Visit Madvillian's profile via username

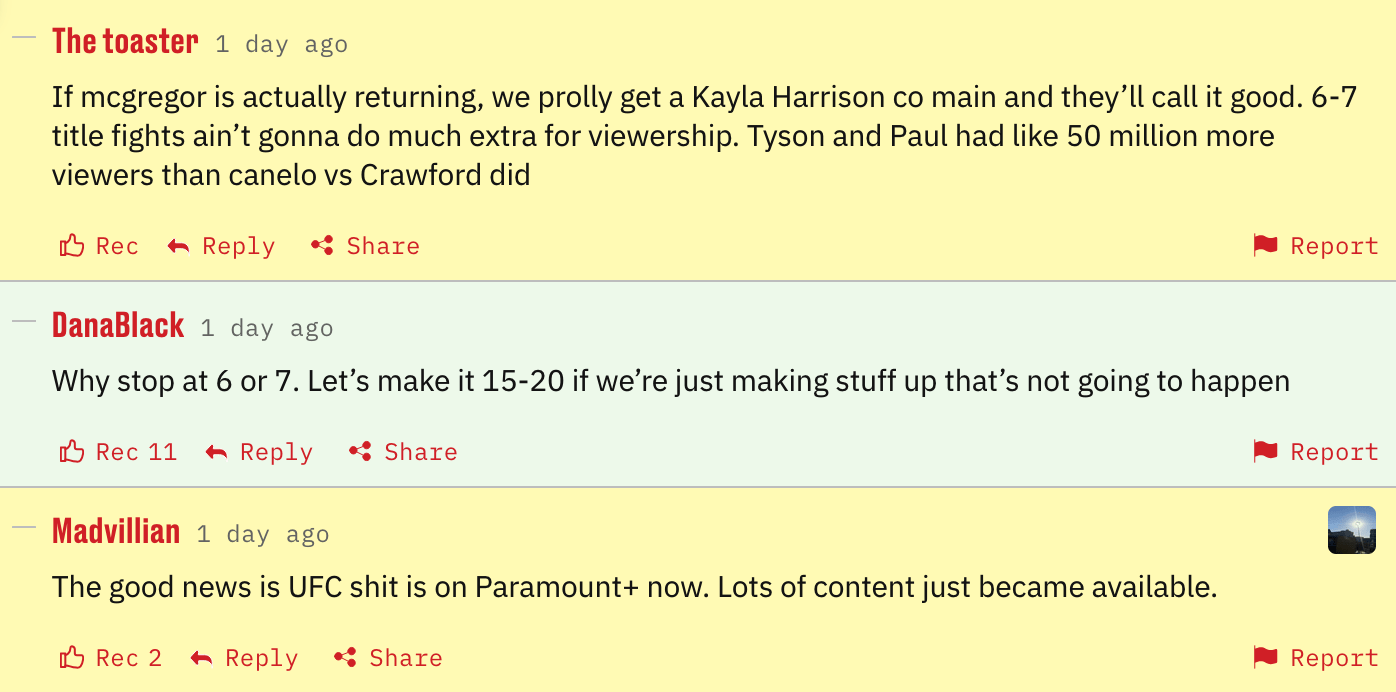[x=116, y=532]
